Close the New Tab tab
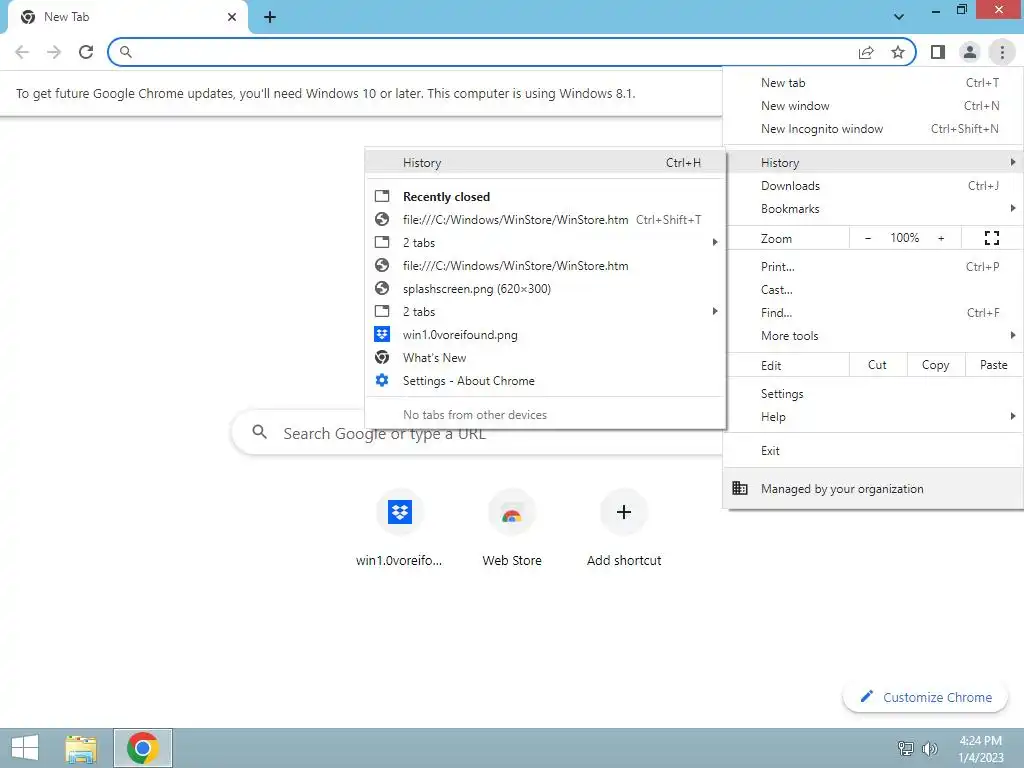 [232, 17]
